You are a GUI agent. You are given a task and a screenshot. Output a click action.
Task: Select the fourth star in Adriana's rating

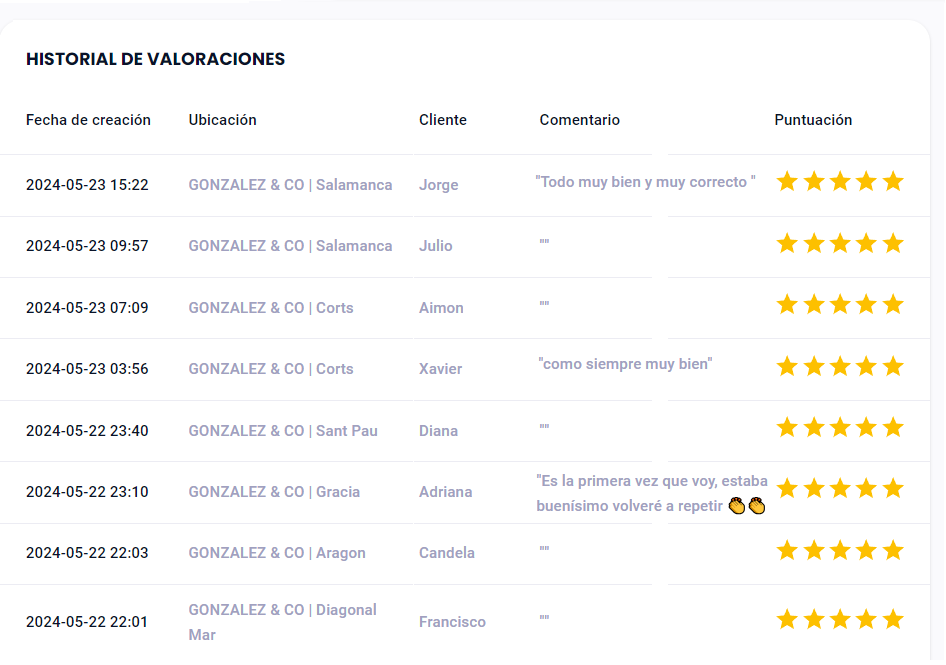[x=867, y=488]
